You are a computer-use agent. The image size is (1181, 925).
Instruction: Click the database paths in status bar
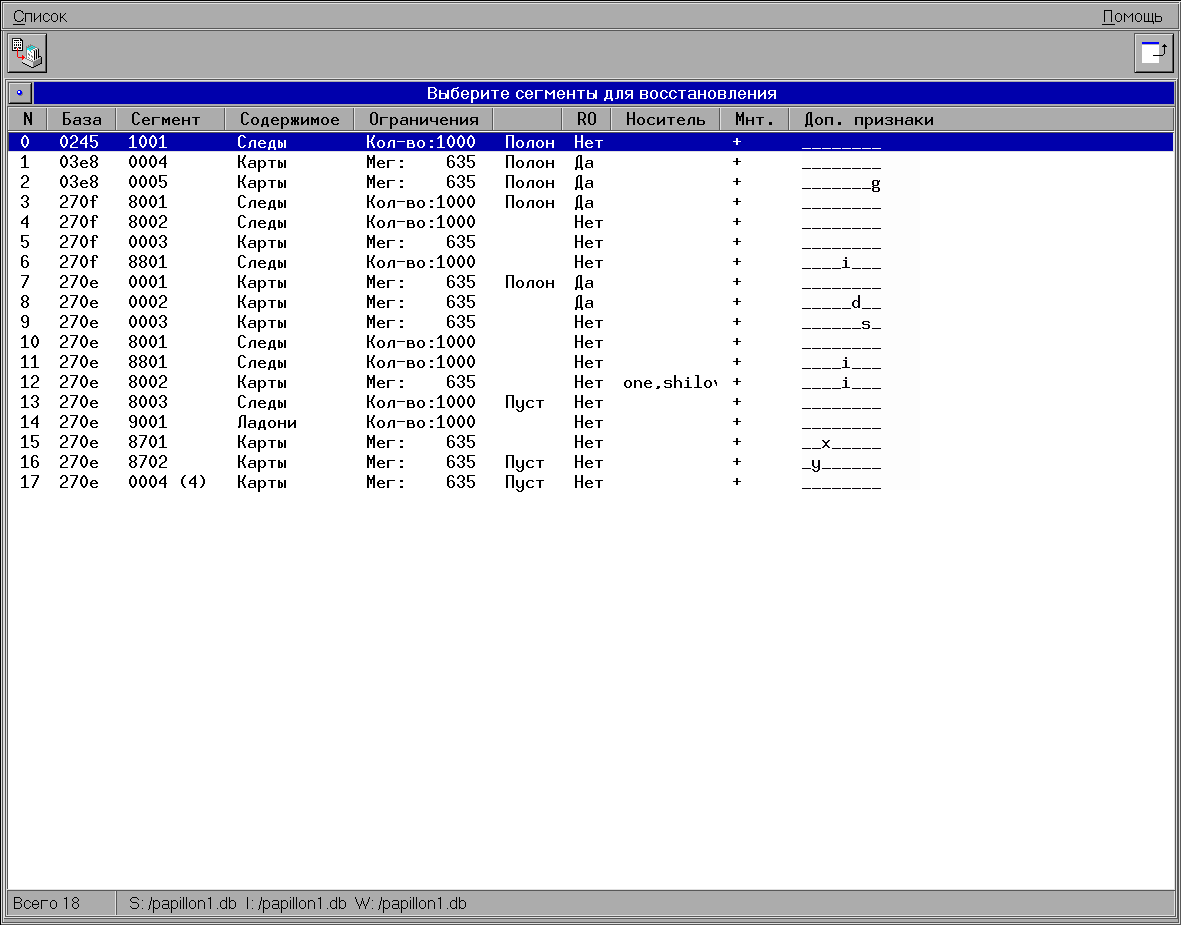point(298,903)
